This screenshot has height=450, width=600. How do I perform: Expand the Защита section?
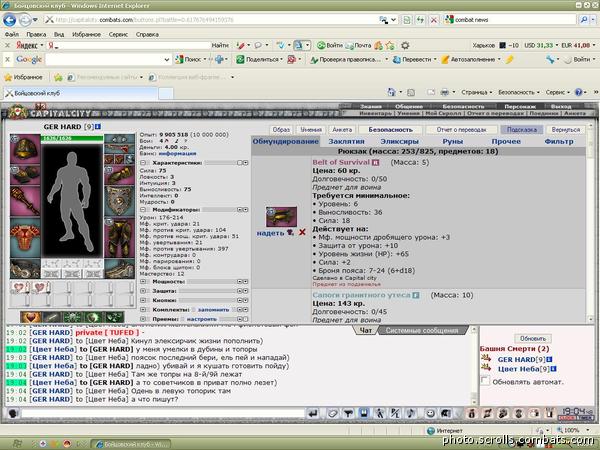tap(143, 291)
